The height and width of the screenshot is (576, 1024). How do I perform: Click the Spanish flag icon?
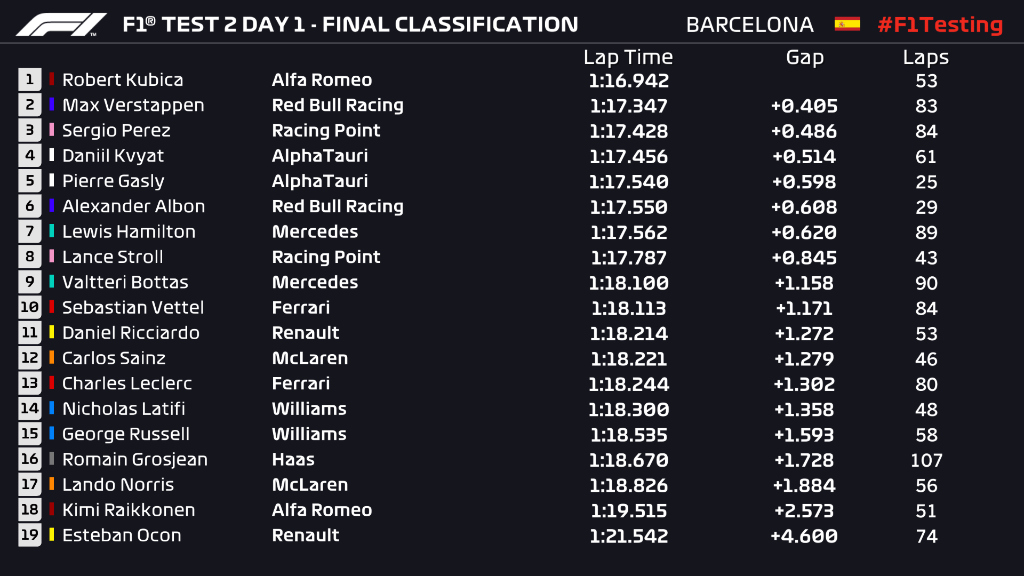click(x=847, y=25)
